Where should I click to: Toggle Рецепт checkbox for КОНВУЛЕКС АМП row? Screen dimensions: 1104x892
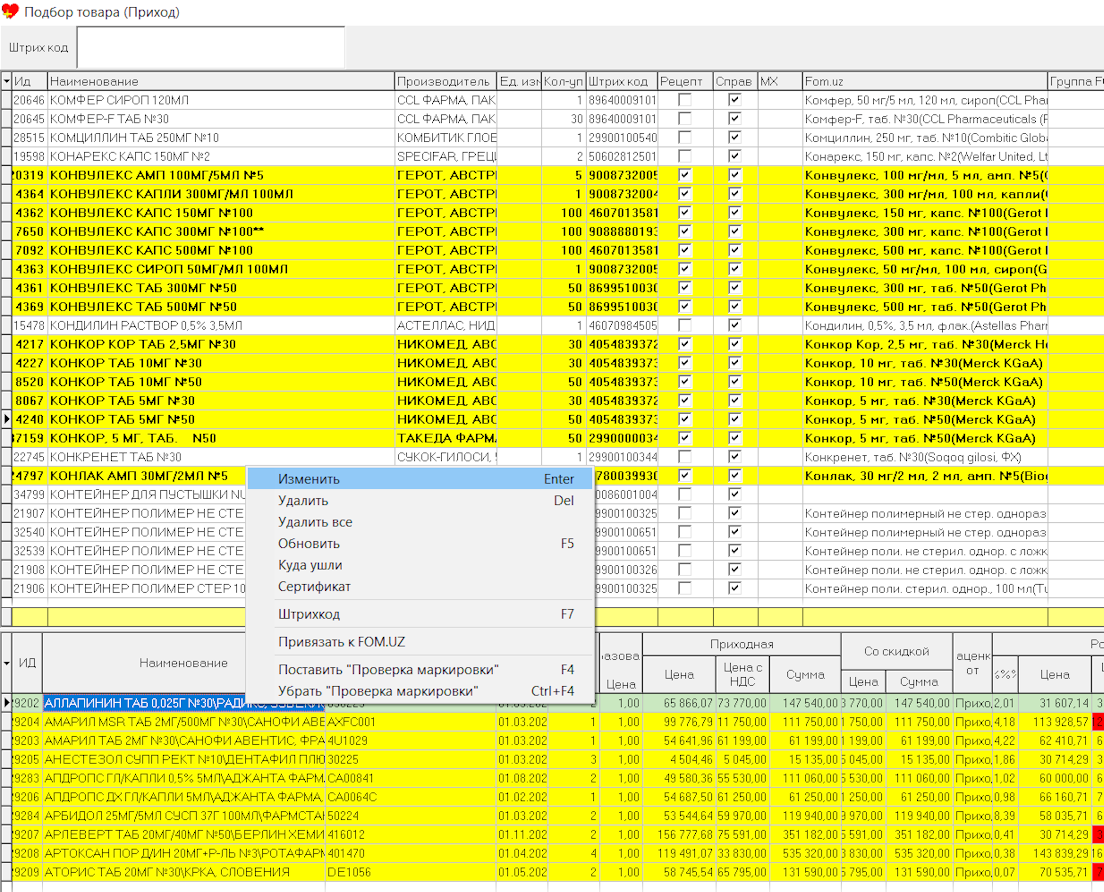[685, 176]
